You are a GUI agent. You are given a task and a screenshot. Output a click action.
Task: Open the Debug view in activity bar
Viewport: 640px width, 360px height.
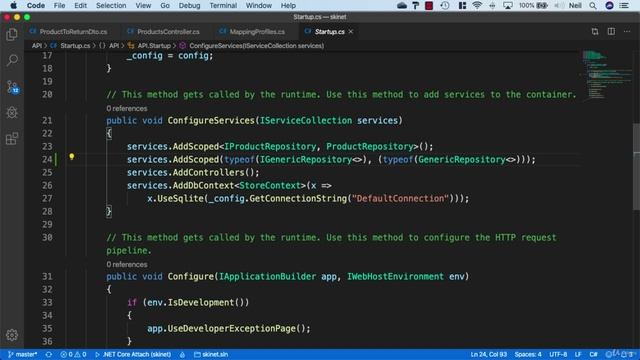click(x=12, y=113)
